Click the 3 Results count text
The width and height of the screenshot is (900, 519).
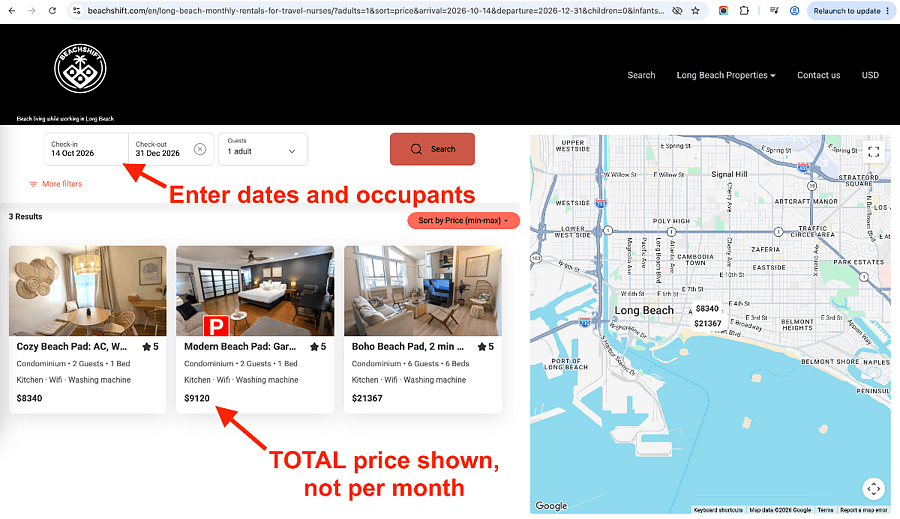[x=25, y=217]
